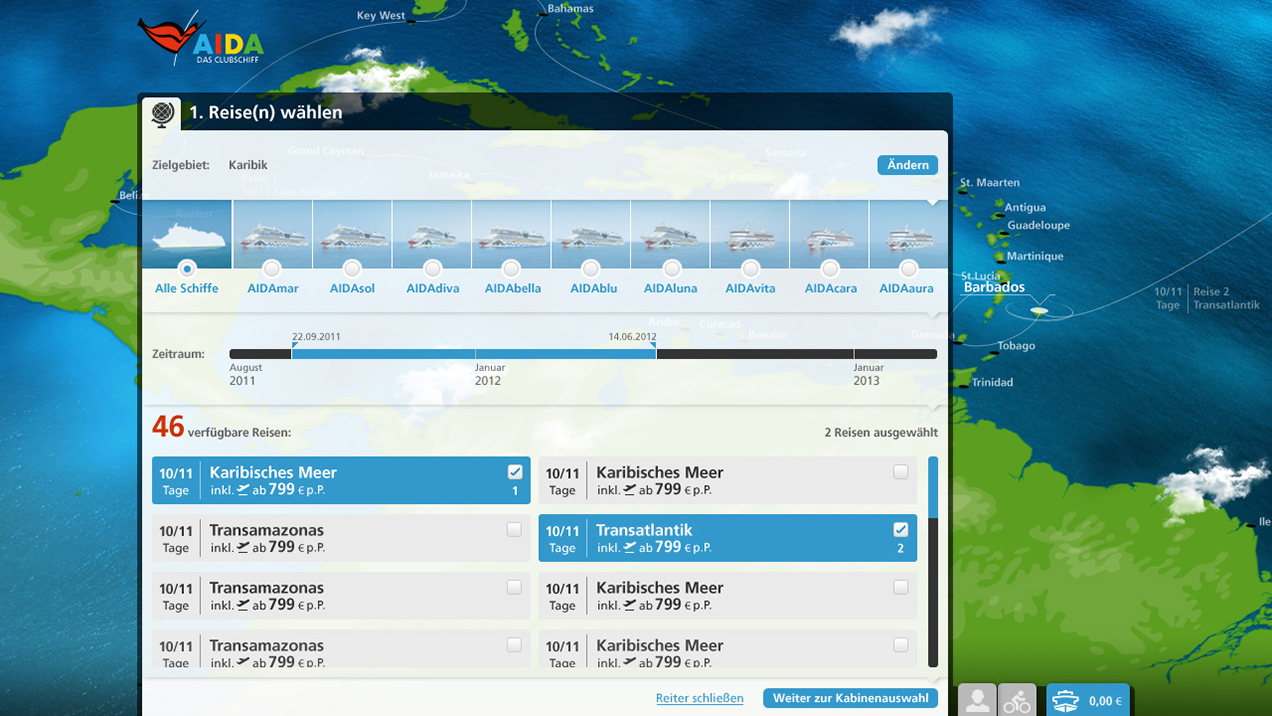This screenshot has width=1272, height=716.
Task: Click the 2 Reisen ausgewählt text
Action: point(881,433)
